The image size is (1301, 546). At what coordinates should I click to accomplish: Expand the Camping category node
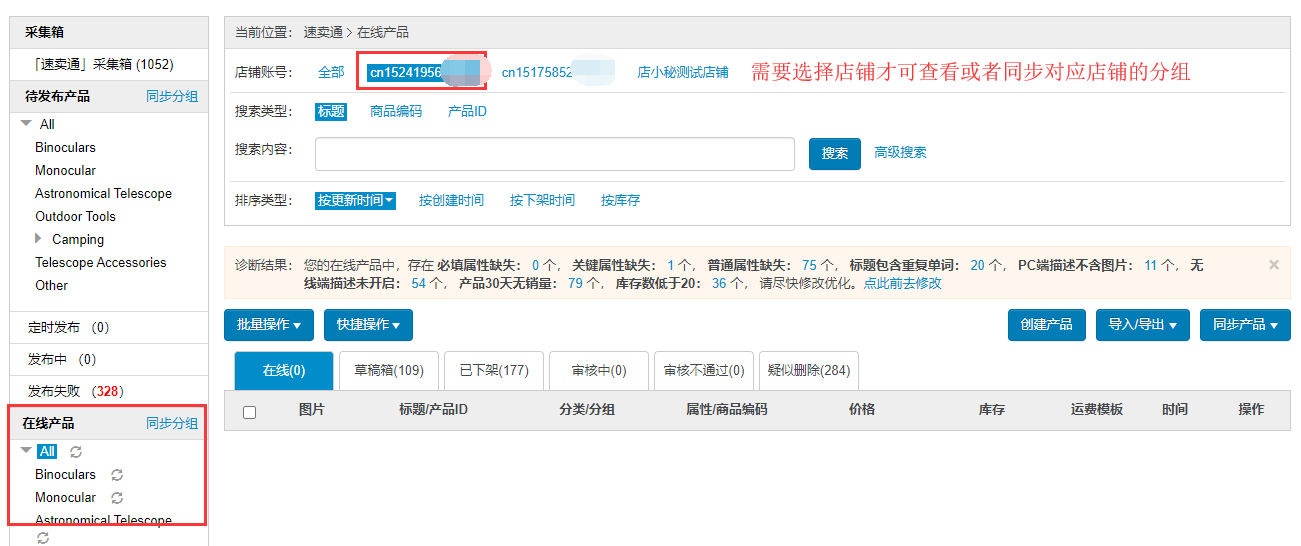click(38, 239)
